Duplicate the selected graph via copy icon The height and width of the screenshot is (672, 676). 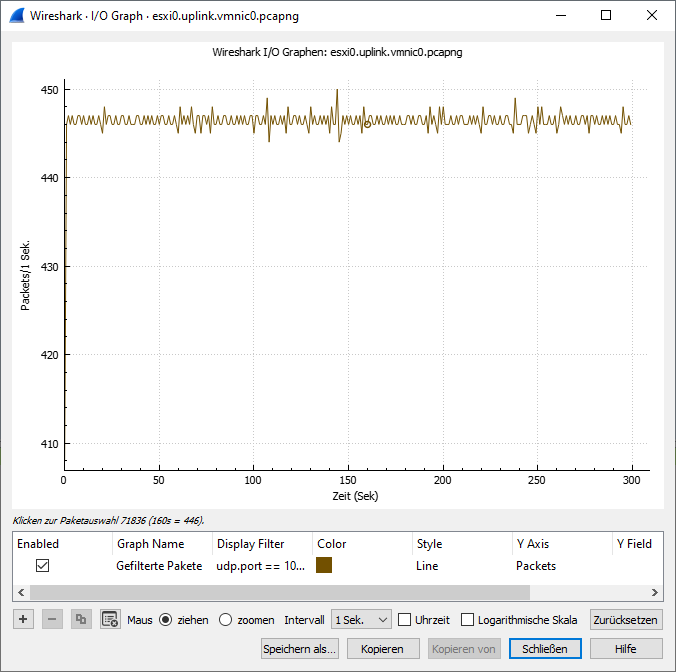click(81, 619)
